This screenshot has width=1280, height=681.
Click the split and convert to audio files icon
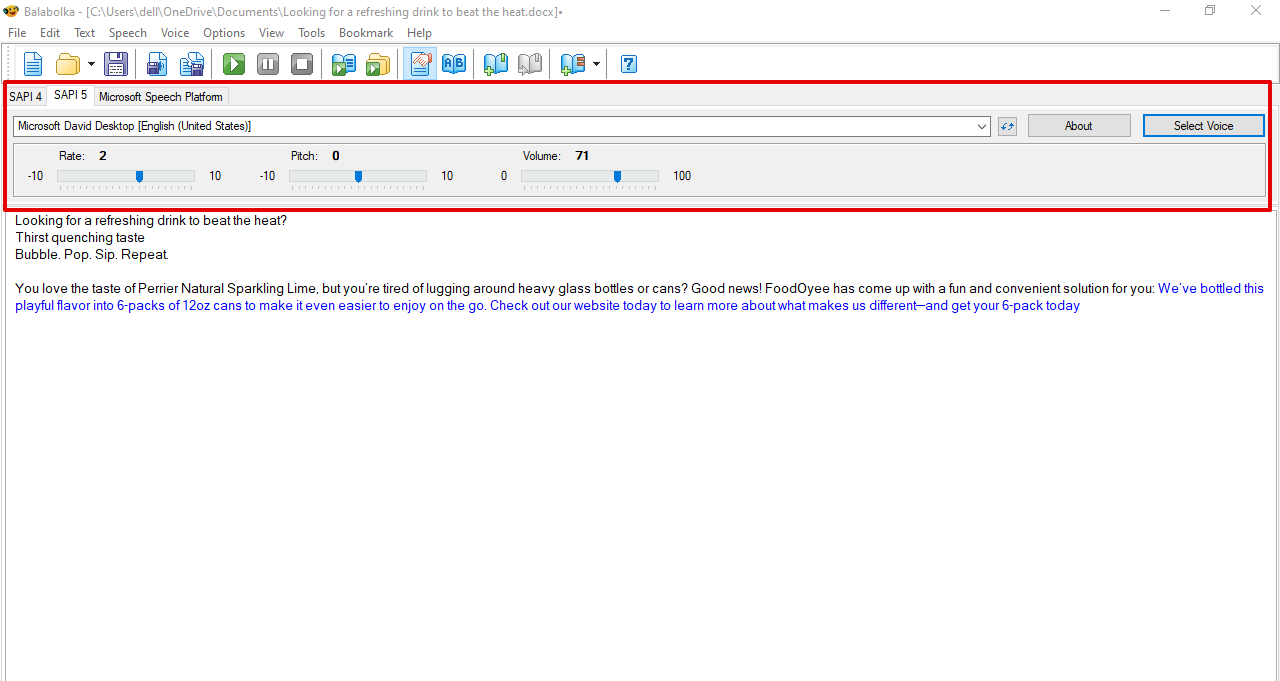pos(192,64)
